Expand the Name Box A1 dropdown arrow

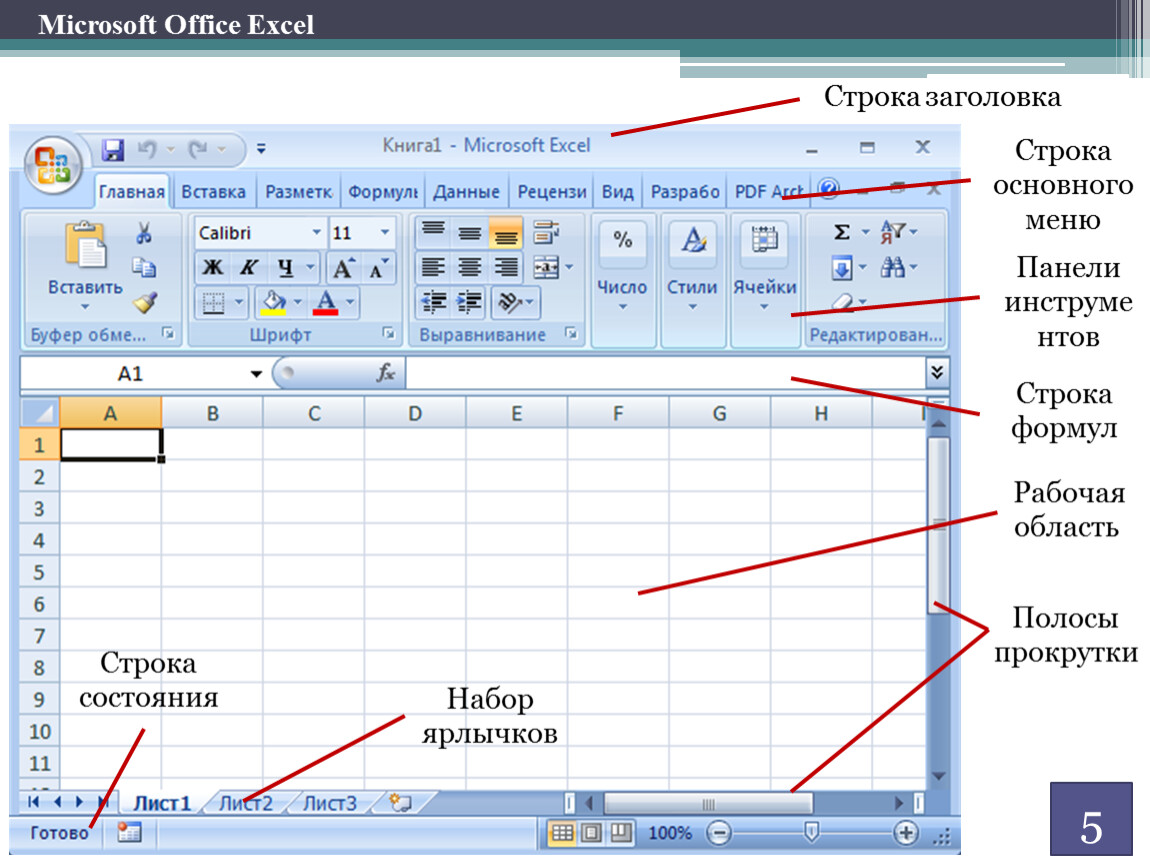tap(257, 374)
